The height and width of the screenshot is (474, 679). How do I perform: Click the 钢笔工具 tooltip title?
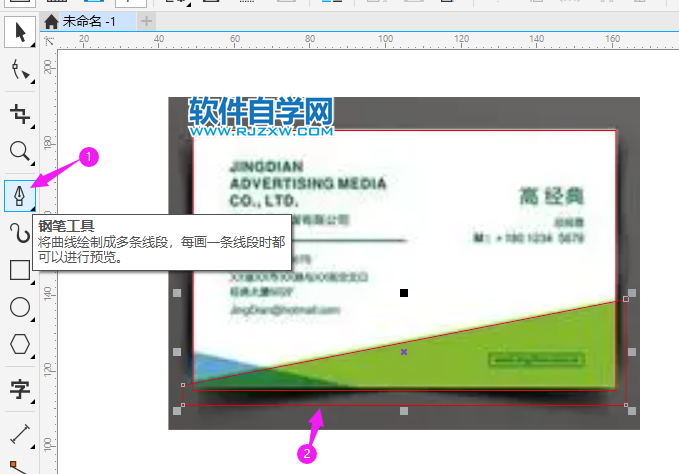tap(66, 226)
